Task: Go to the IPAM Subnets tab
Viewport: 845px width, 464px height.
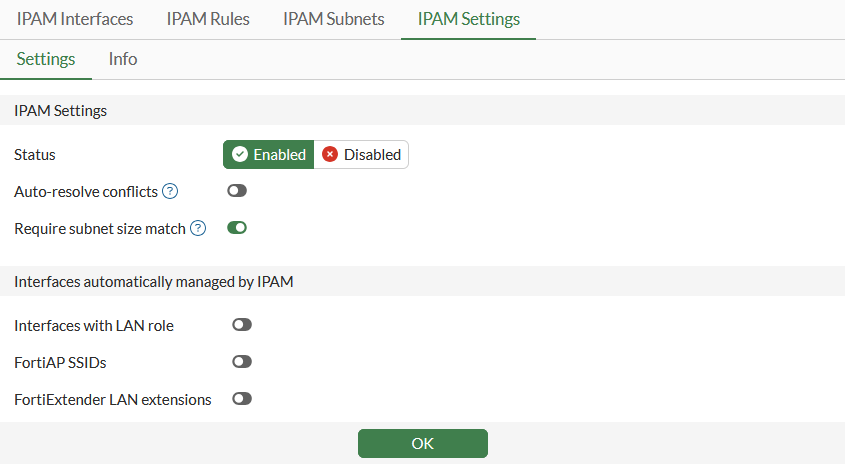Action: click(333, 19)
